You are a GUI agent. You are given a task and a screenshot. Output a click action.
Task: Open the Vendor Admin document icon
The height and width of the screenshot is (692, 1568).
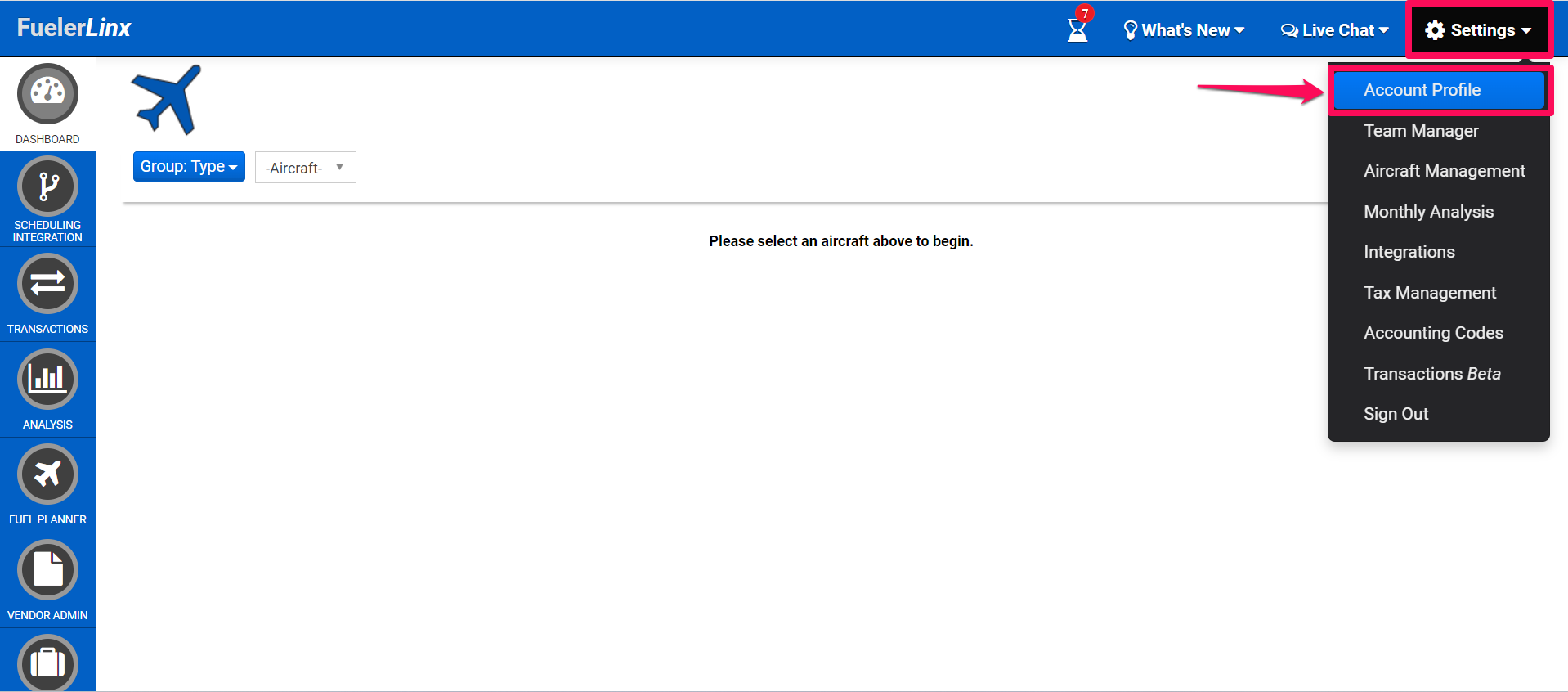pos(47,569)
